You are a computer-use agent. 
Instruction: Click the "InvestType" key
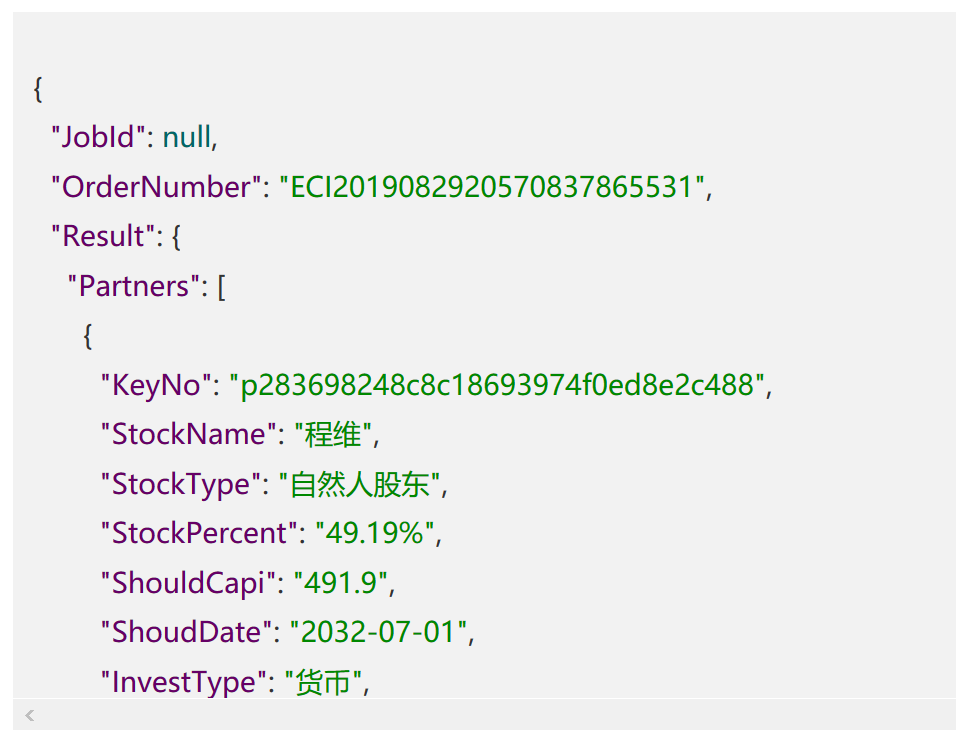point(184,682)
